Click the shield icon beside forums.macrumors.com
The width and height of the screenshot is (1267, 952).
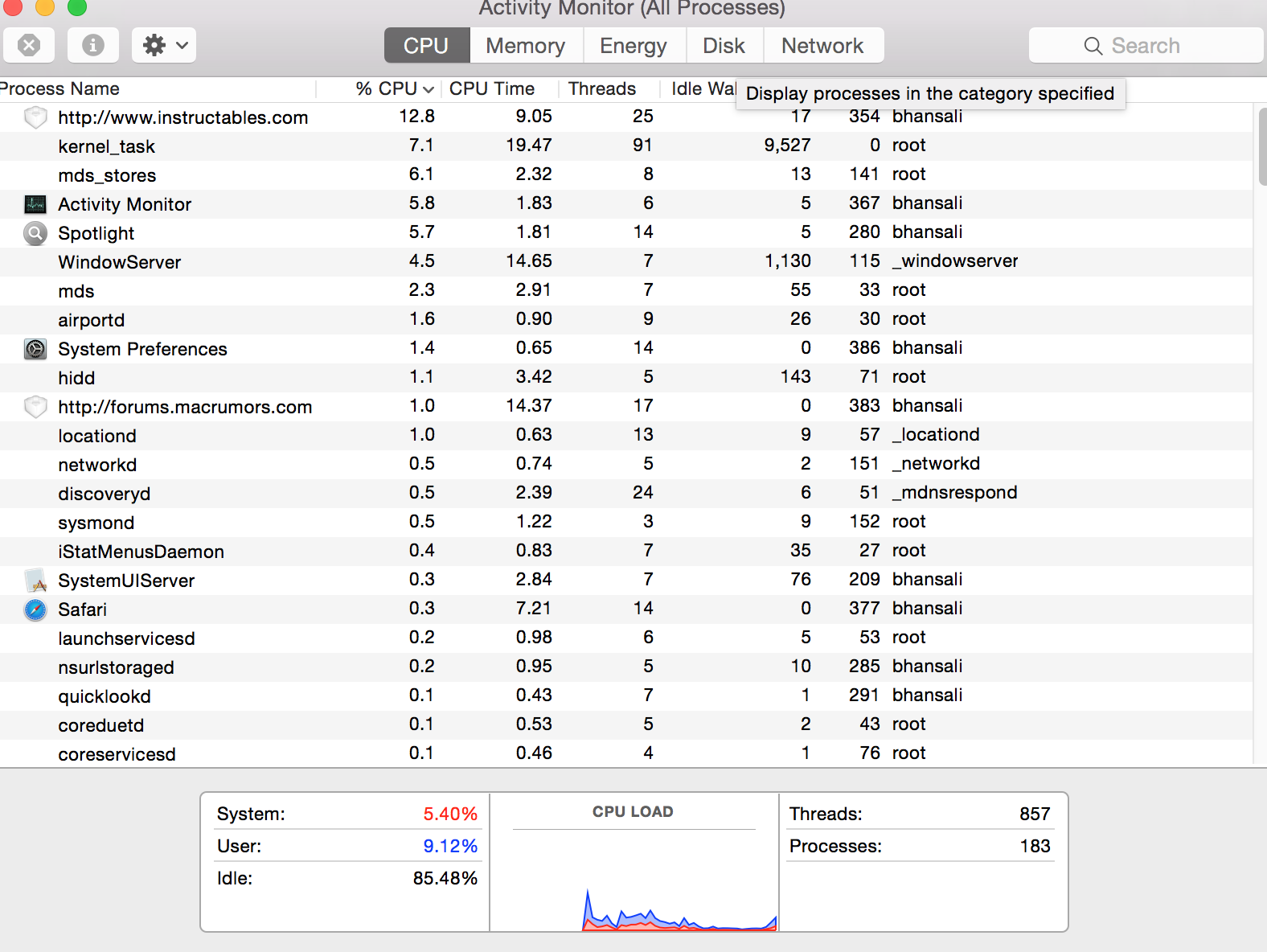pos(35,407)
